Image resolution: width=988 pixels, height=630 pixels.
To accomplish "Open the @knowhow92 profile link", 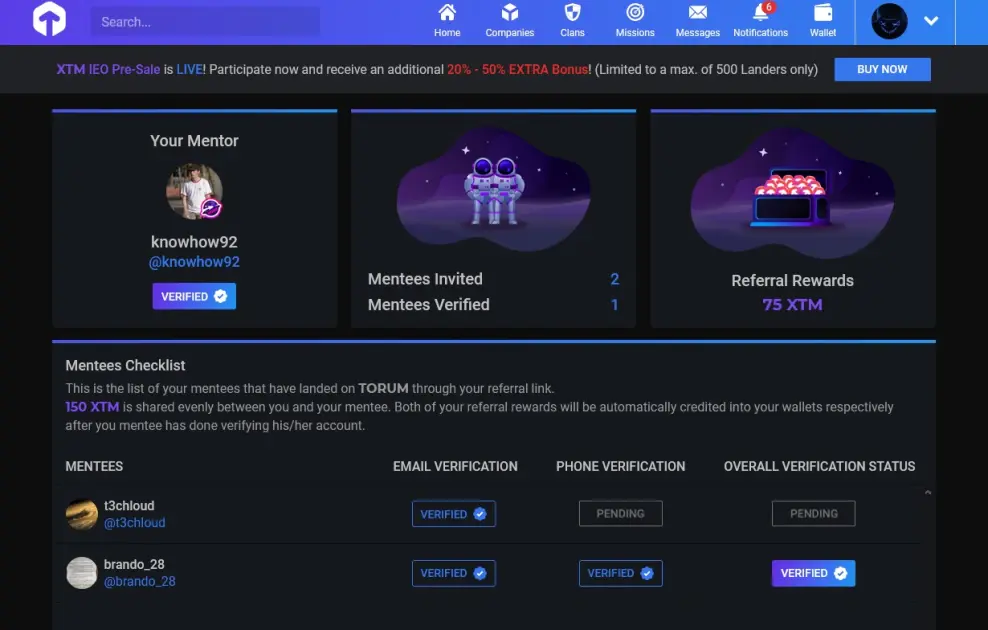I will [194, 262].
